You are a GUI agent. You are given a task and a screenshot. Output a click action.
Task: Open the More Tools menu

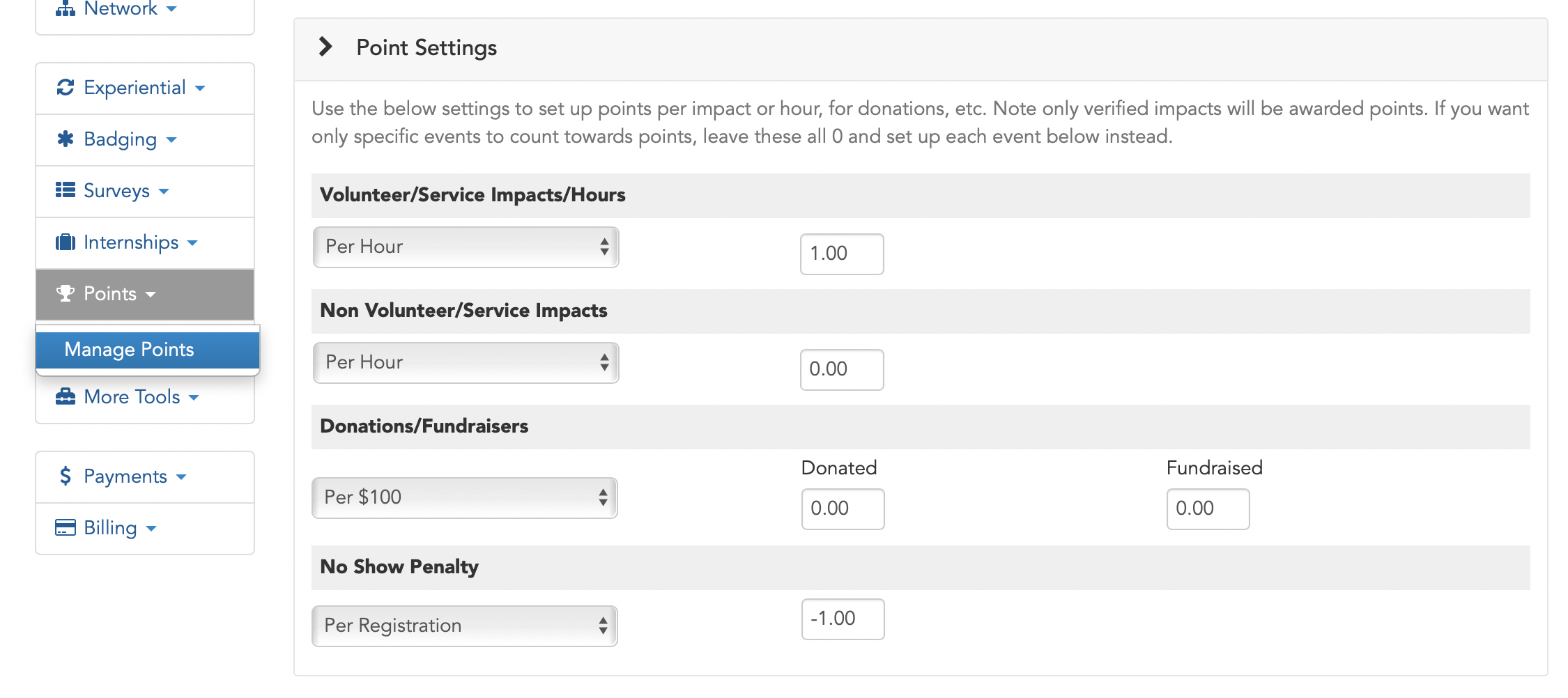145,397
